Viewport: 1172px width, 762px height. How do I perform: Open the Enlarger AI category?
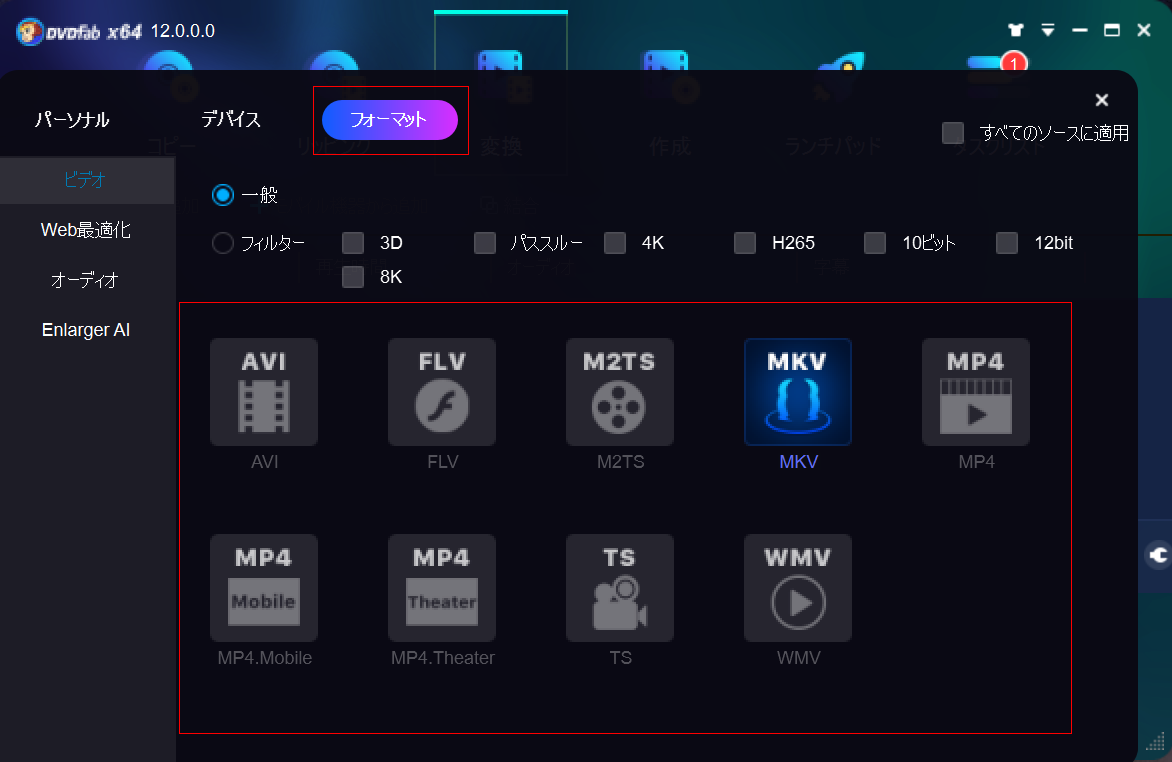86,330
